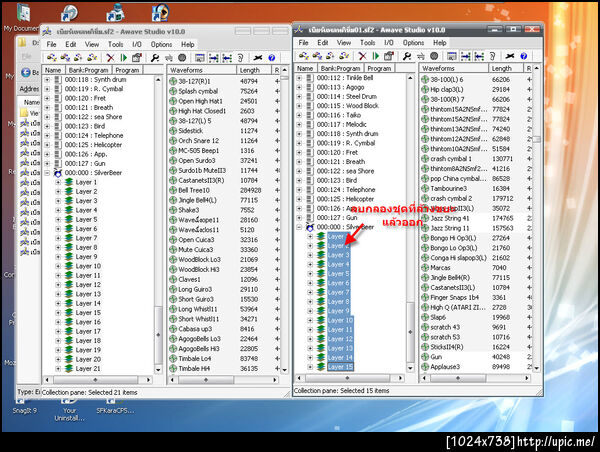Viewport: 600px width, 452px height.
Task: Click the green play icon in right Awave window toolbar
Action: pyautogui.click(x=376, y=56)
